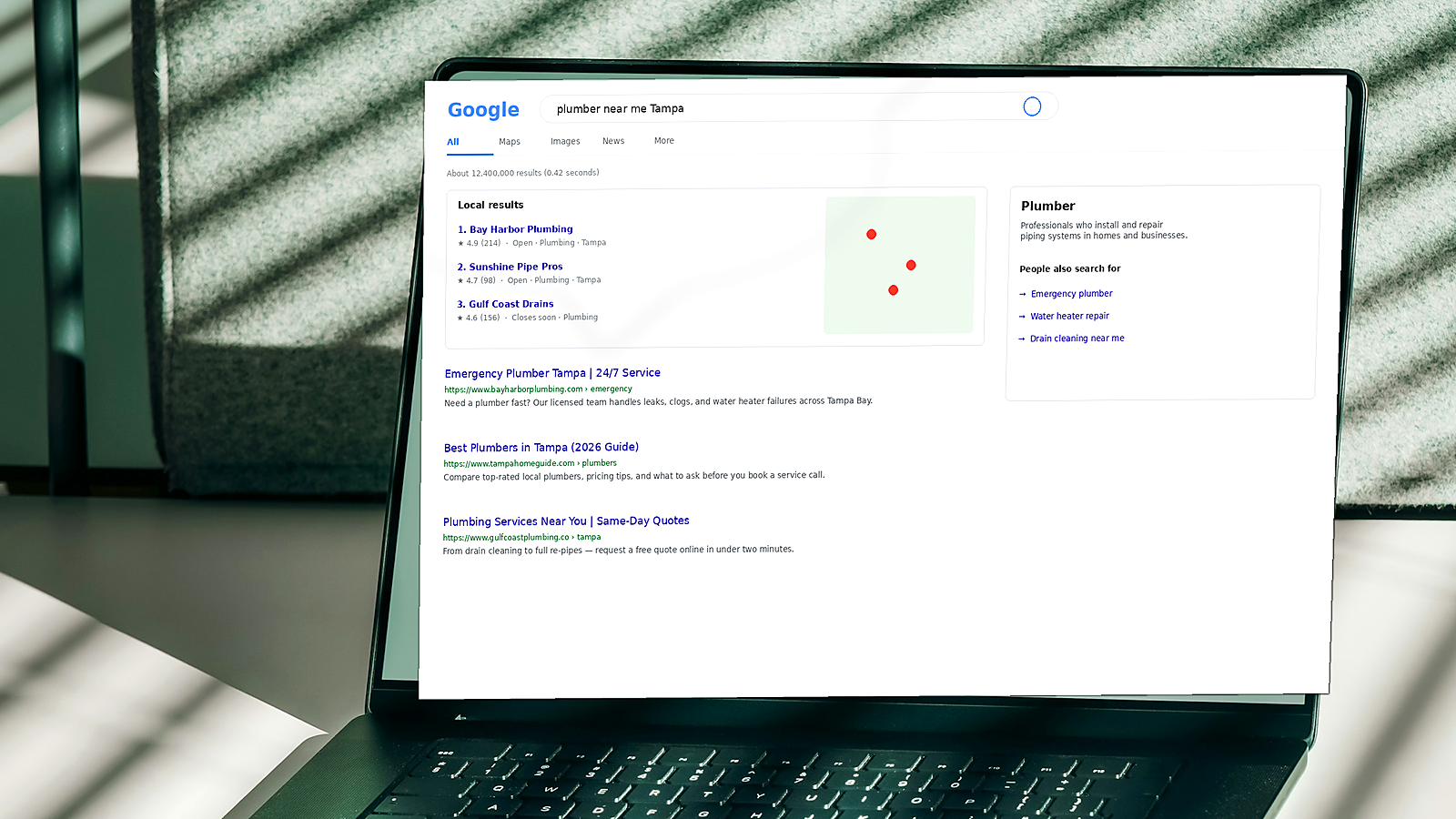Viewport: 1456px width, 819px height.
Task: Switch to the Images tab
Action: [x=565, y=141]
